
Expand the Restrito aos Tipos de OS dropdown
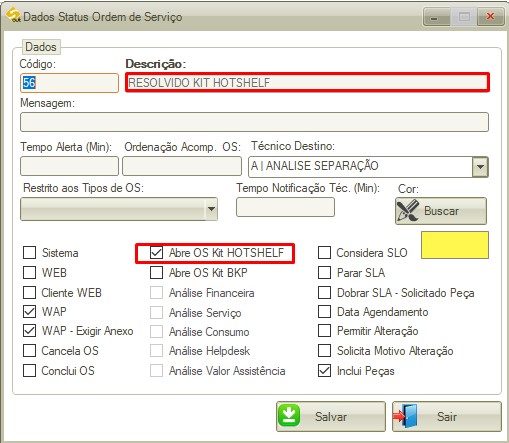click(x=211, y=209)
